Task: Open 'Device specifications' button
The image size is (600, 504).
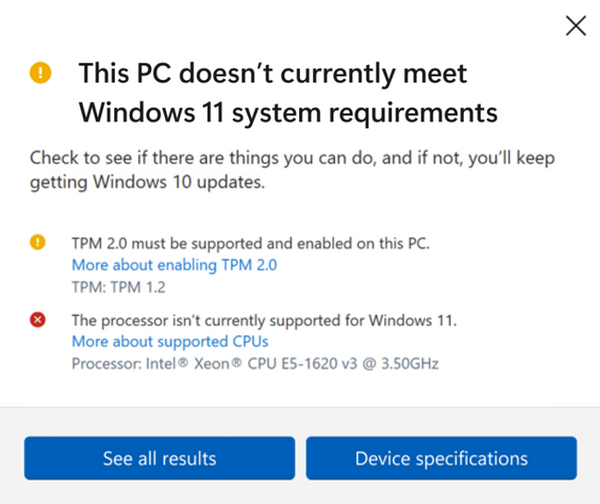Action: tap(441, 459)
